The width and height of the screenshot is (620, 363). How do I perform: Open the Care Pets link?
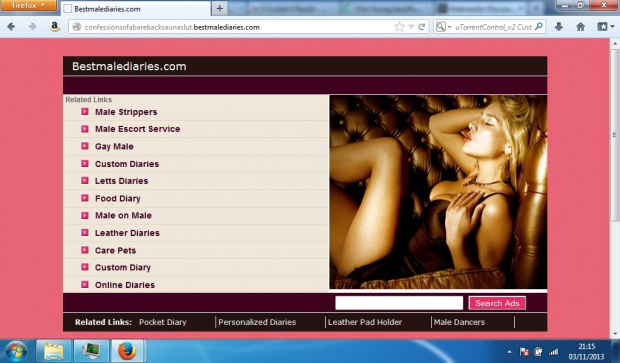tap(115, 250)
